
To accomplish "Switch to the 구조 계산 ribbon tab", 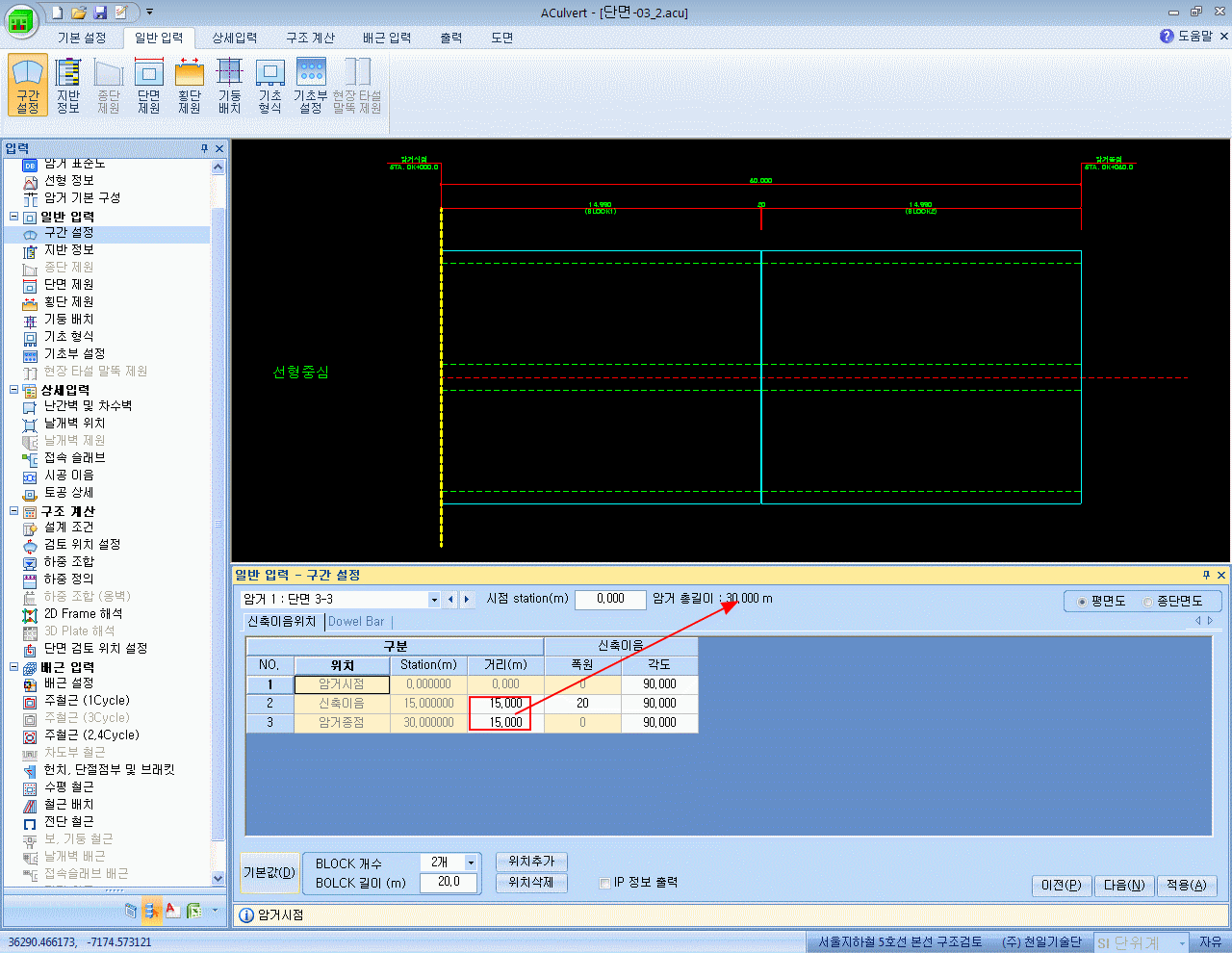I will (x=310, y=38).
